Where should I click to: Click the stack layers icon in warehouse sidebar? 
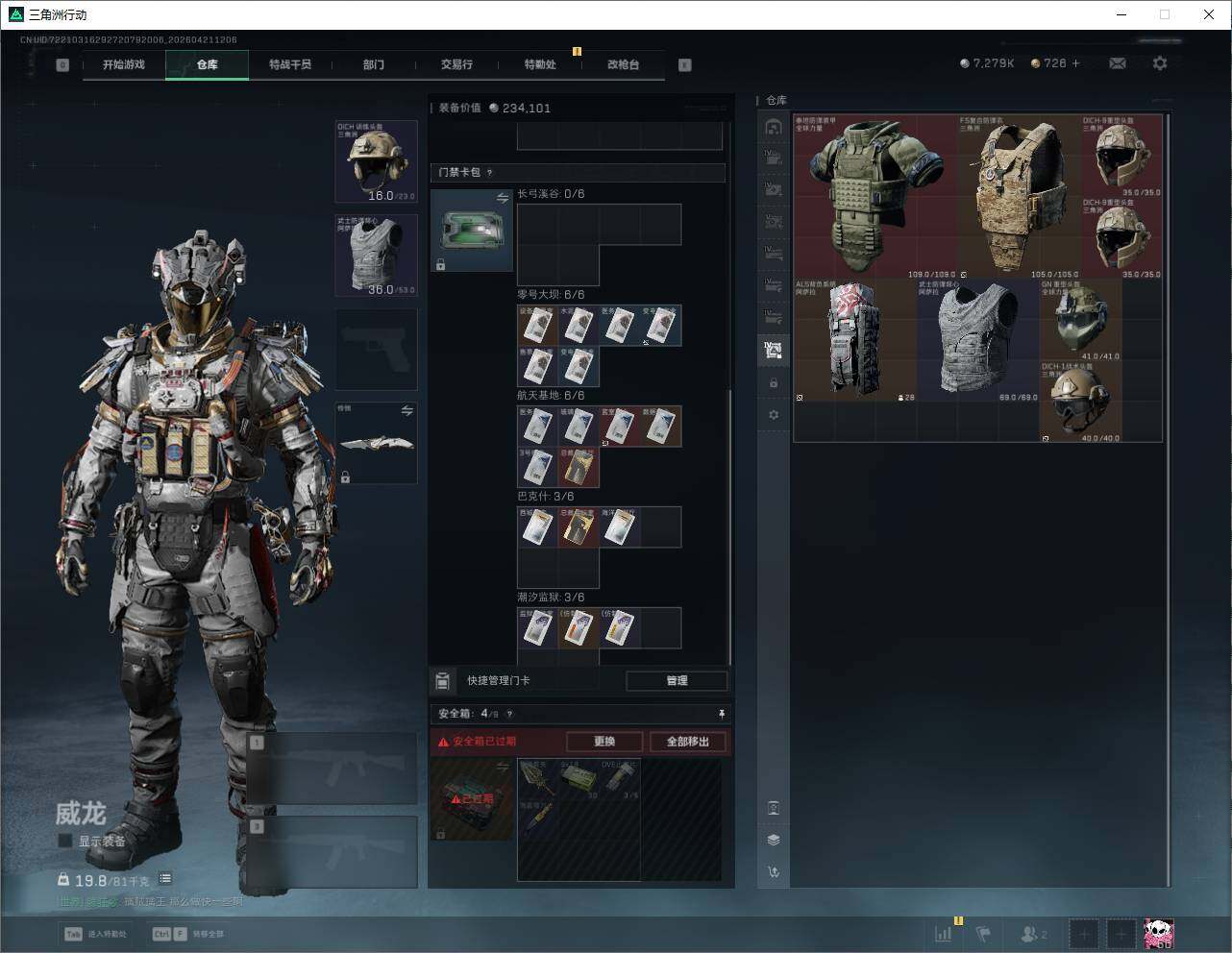point(774,840)
